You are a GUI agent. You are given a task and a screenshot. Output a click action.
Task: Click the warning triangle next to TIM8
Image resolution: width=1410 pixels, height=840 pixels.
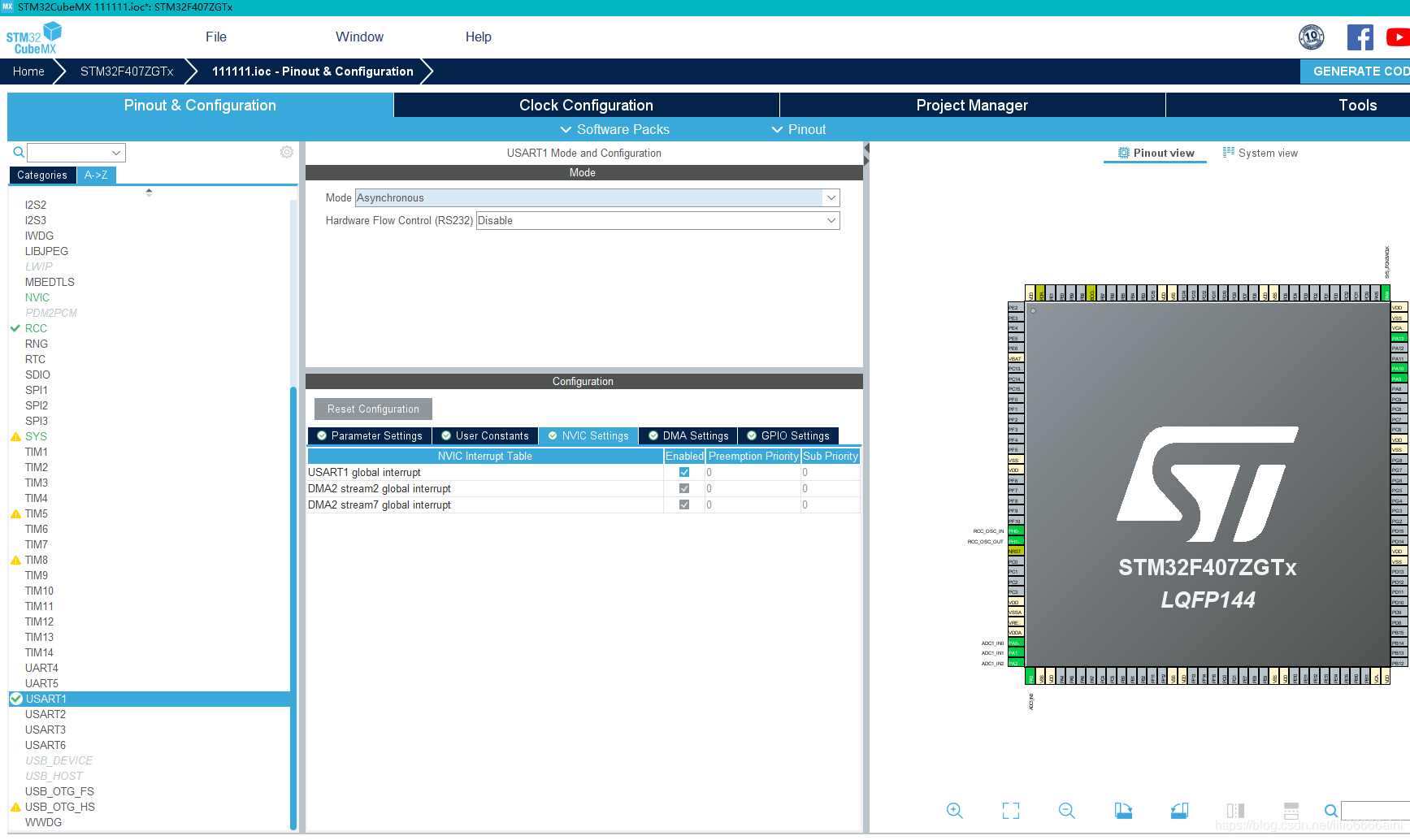pyautogui.click(x=15, y=561)
